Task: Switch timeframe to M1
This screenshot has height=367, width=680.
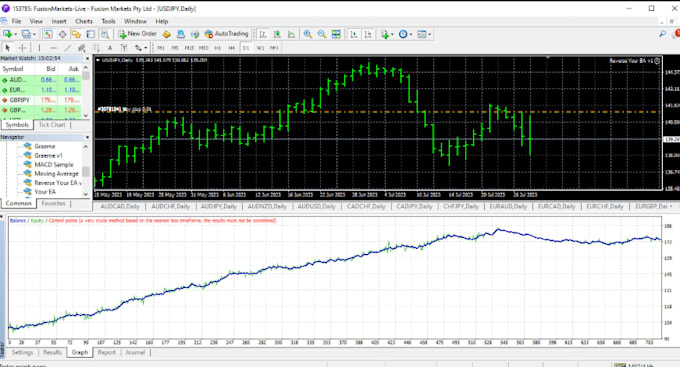Action: click(x=161, y=48)
